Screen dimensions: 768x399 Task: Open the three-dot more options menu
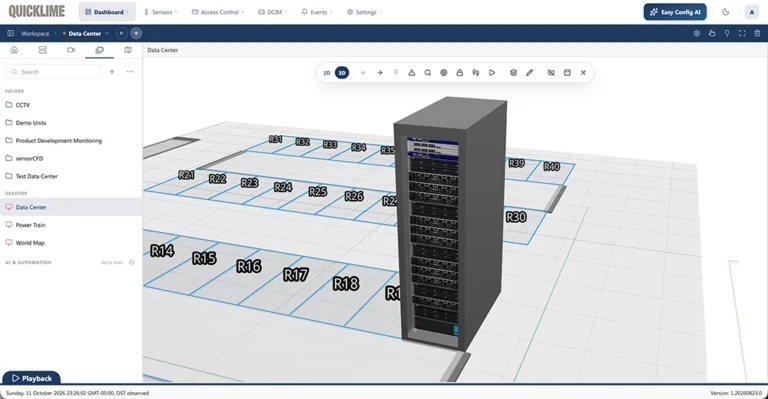[x=129, y=72]
